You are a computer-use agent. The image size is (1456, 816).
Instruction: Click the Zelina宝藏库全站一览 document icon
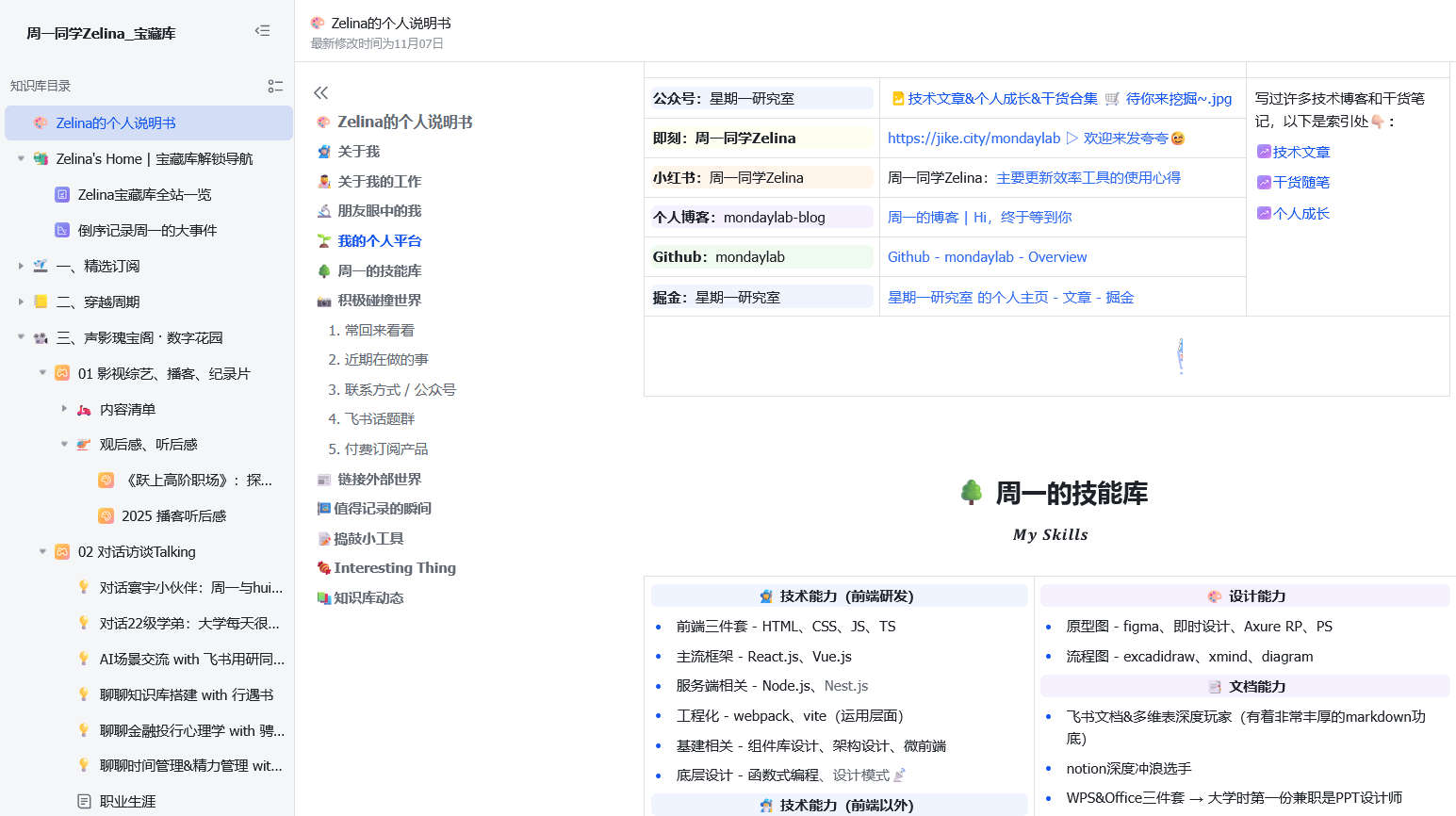[x=62, y=194]
